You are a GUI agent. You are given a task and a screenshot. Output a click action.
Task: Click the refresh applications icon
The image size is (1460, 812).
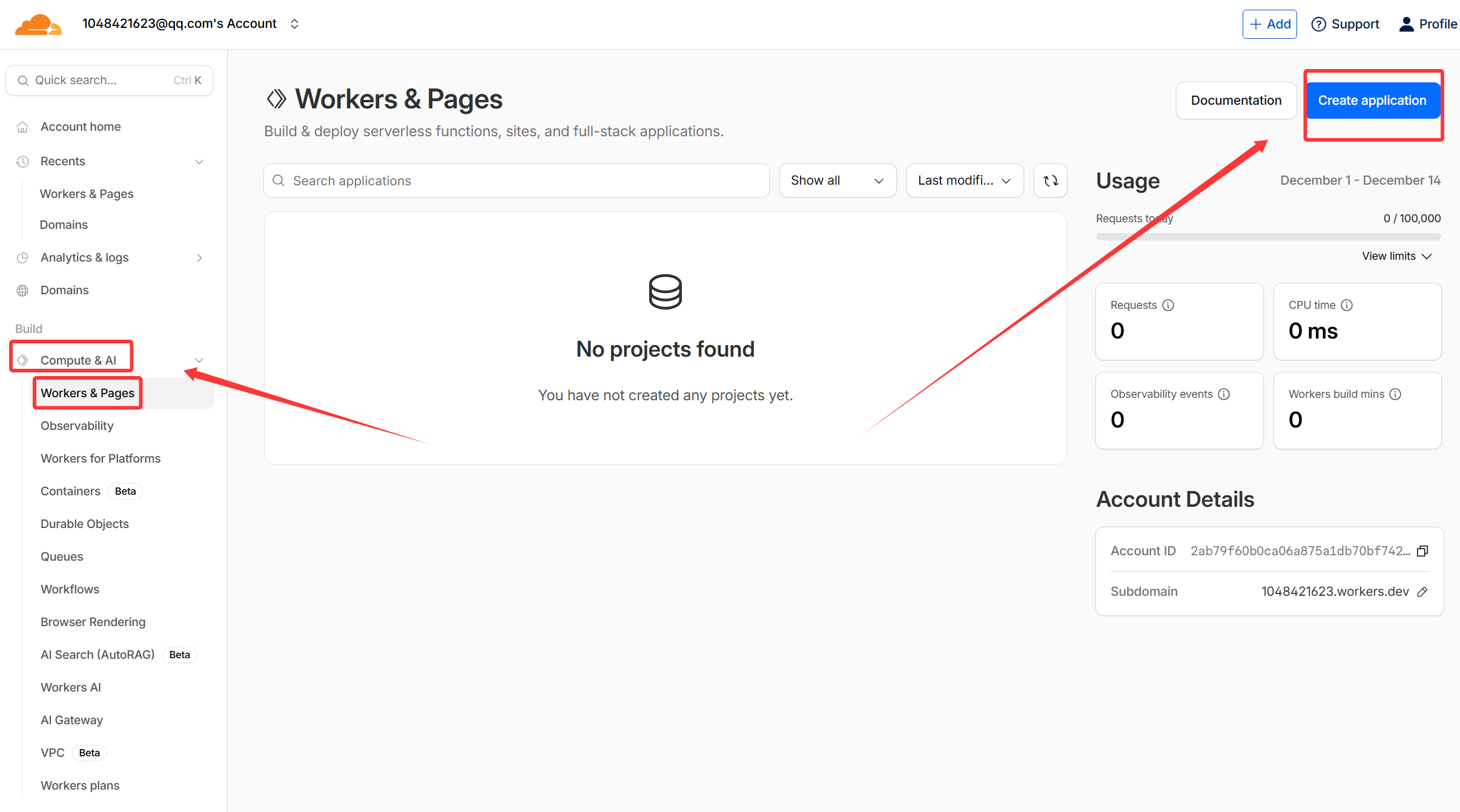pos(1051,180)
